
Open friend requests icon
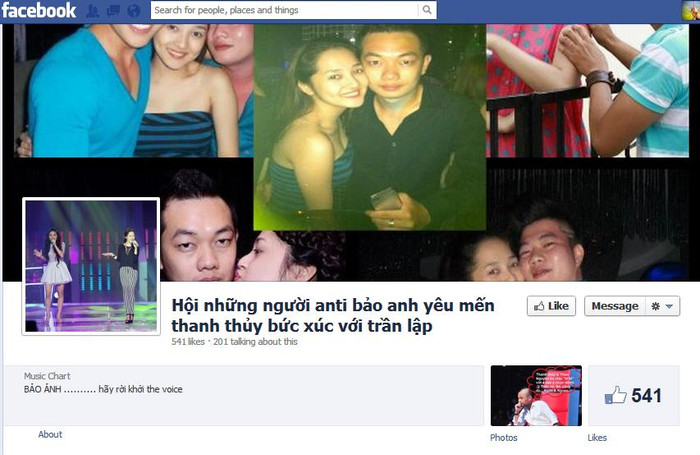93,10
